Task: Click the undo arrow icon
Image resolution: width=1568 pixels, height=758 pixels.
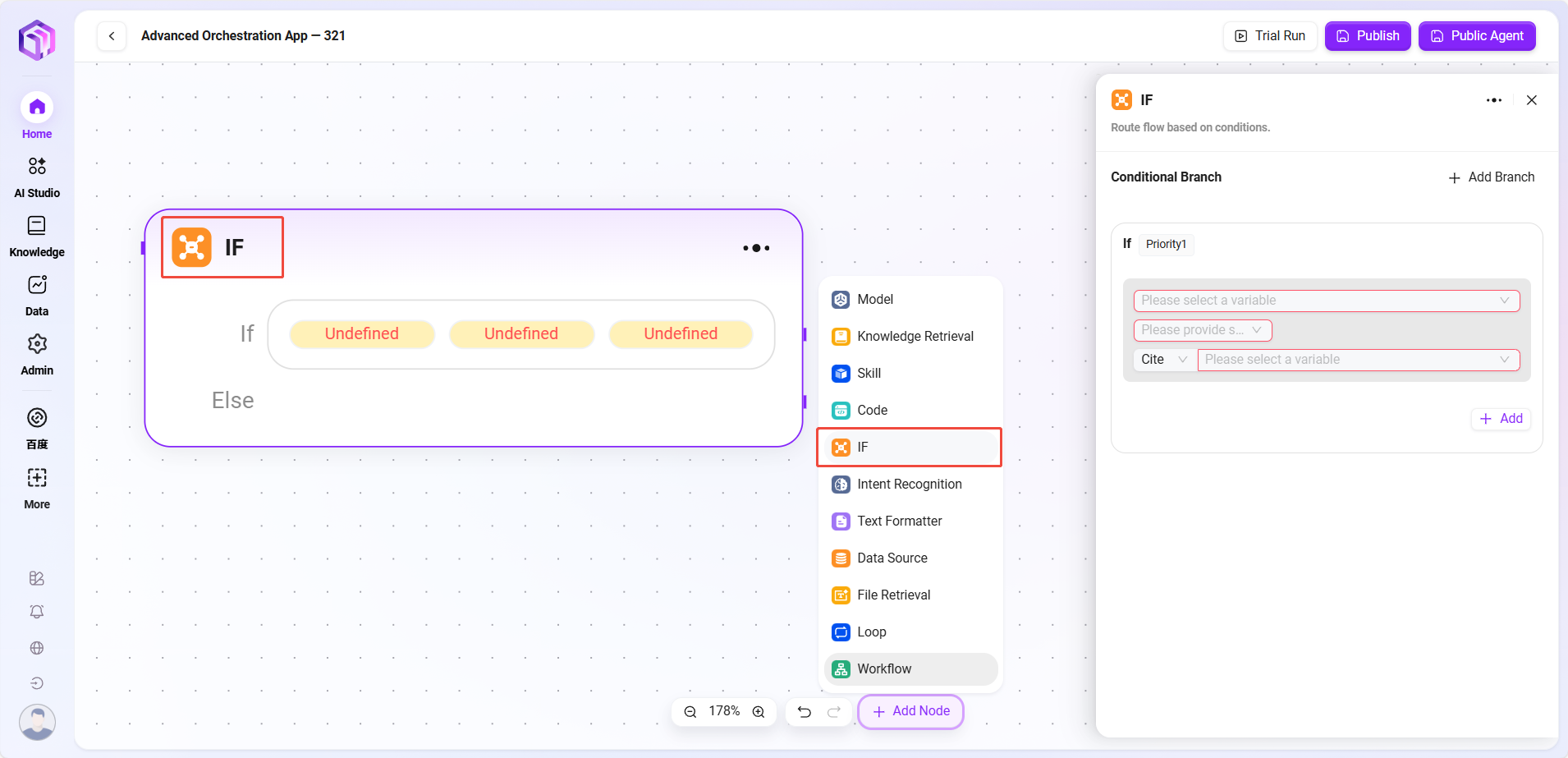Action: [x=805, y=712]
